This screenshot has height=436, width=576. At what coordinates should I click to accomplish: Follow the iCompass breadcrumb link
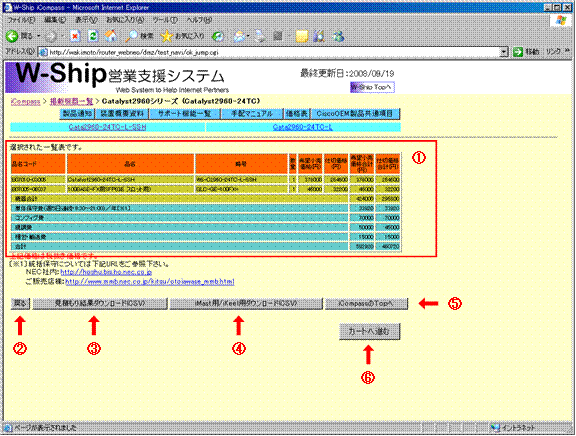point(25,101)
